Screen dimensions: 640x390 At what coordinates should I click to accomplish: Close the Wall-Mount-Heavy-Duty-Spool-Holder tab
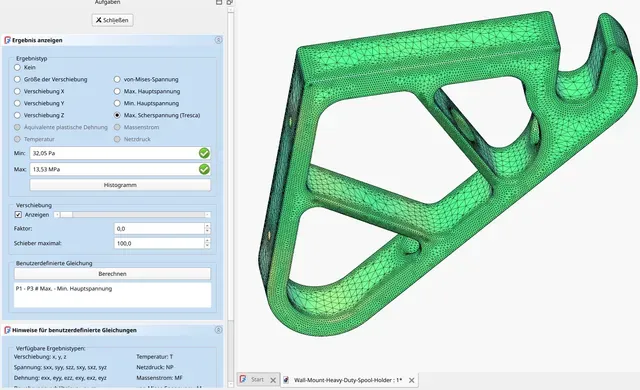pyautogui.click(x=411, y=380)
